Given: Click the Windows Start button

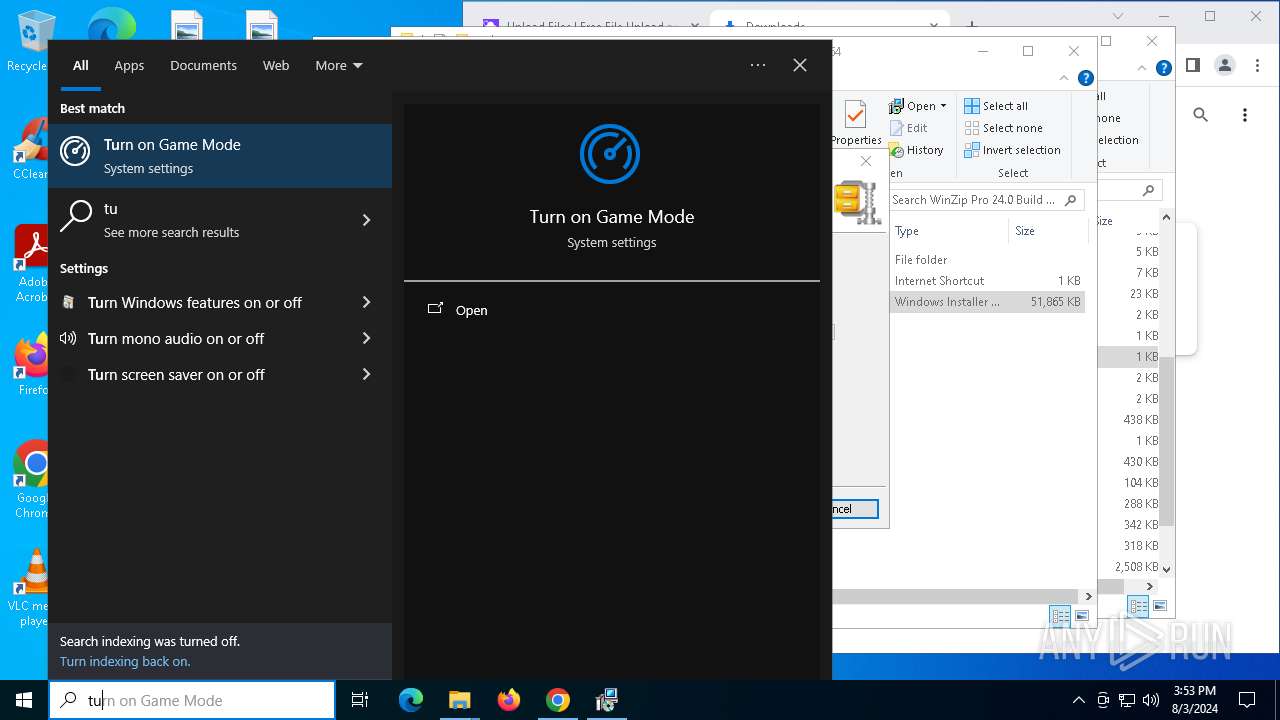Looking at the screenshot, I should (24, 700).
